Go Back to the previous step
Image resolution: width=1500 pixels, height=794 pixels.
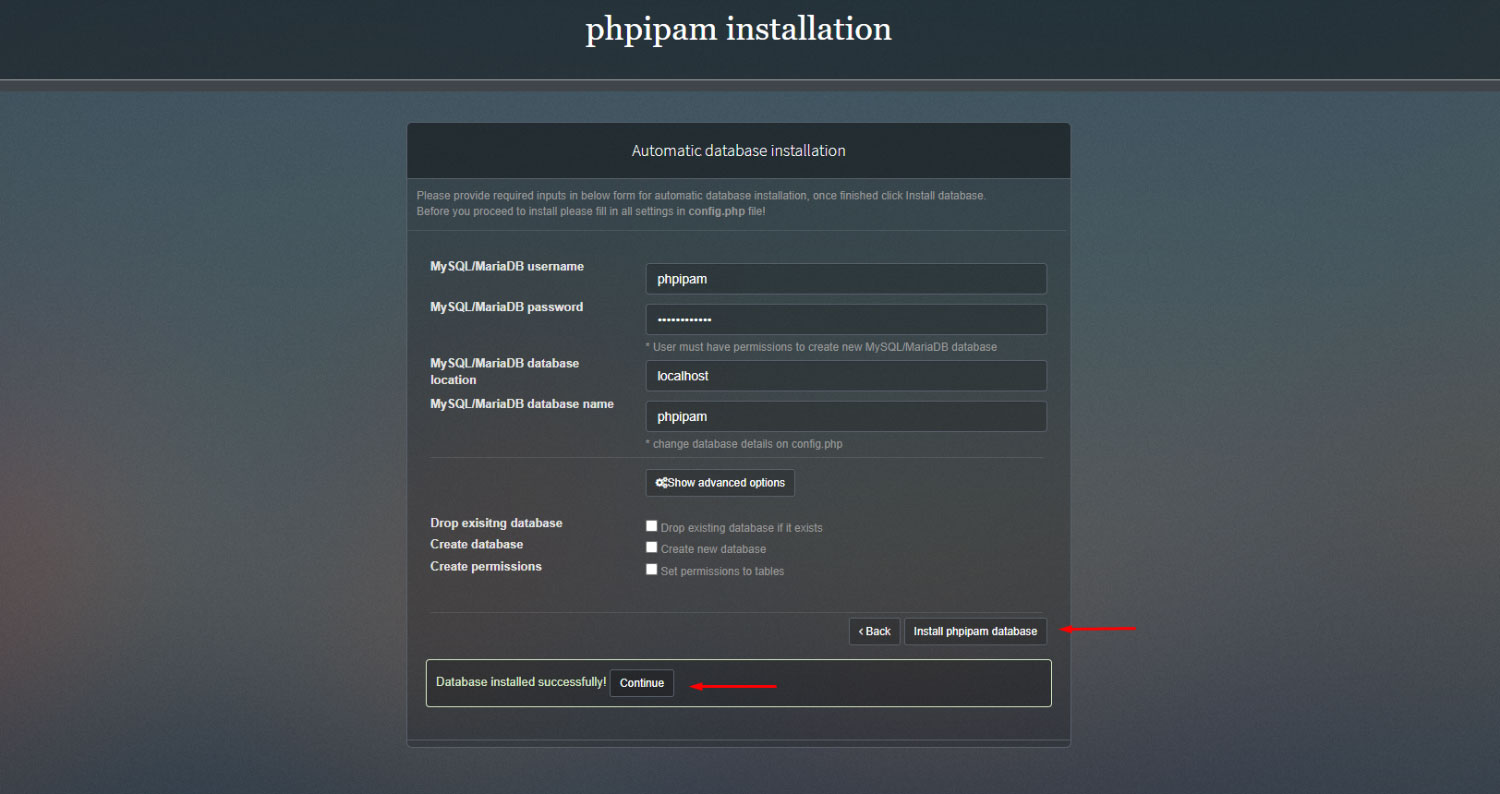[x=875, y=632]
